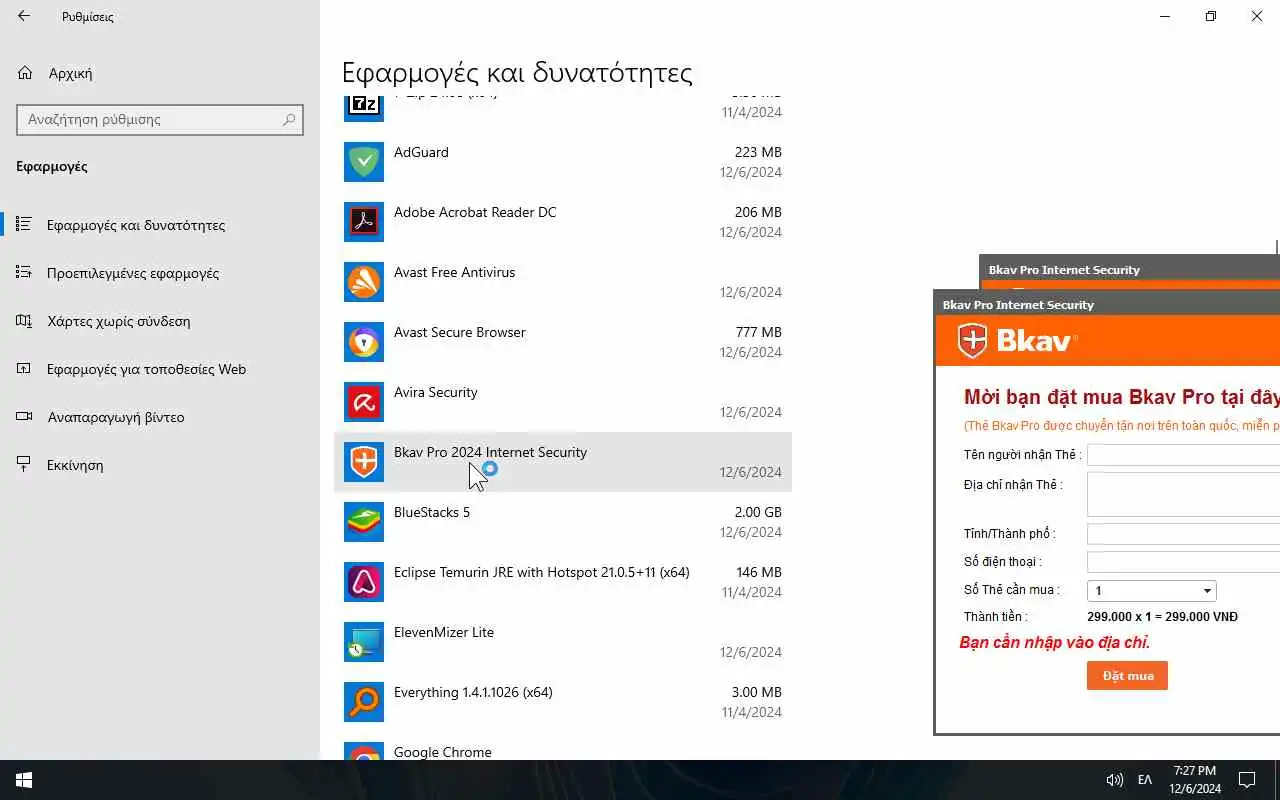This screenshot has width=1280, height=800.
Task: Select the Adobe Acrobat Reader DC entry text
Action: pos(475,212)
